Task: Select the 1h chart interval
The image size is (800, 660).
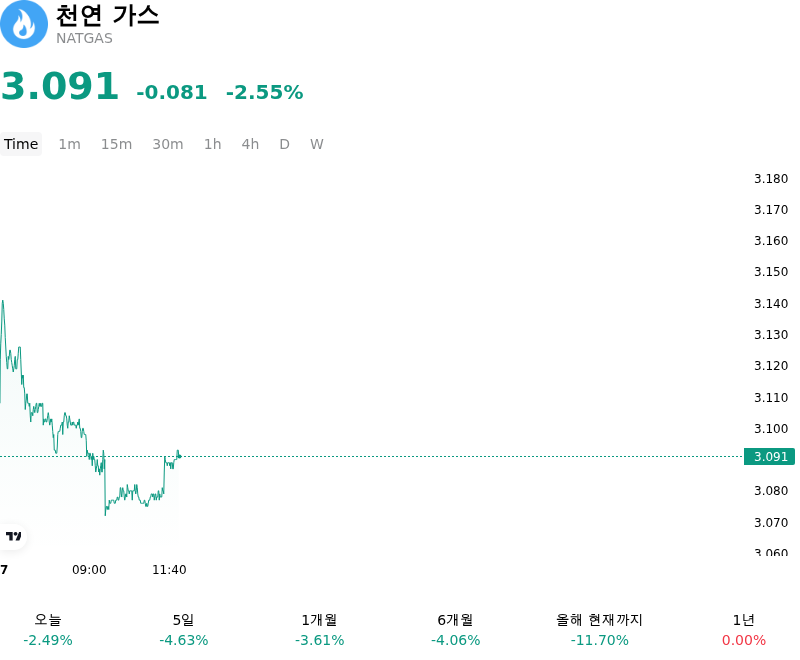Action: [x=213, y=144]
